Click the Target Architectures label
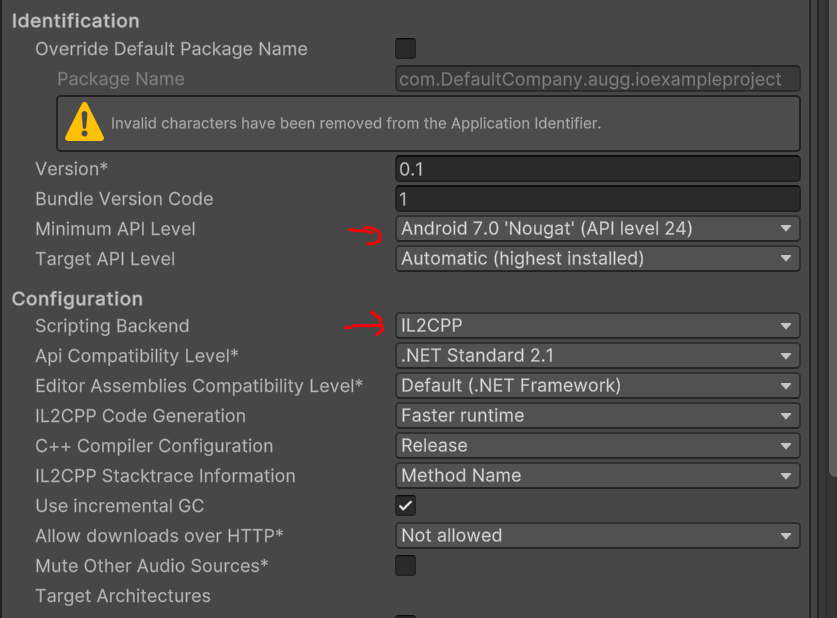Image resolution: width=837 pixels, height=618 pixels. [123, 596]
